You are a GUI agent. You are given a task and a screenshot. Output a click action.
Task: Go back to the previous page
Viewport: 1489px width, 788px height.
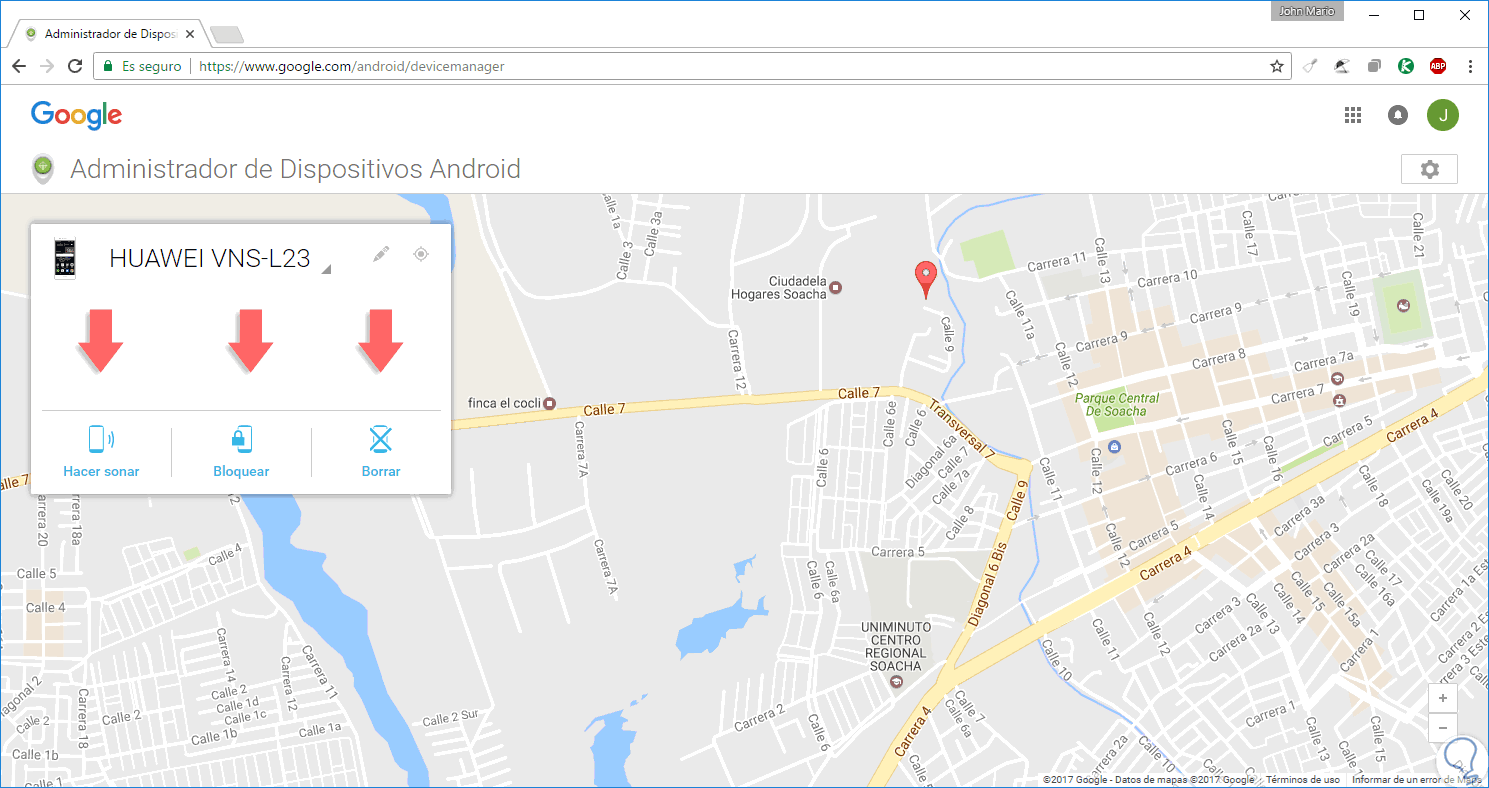click(19, 66)
